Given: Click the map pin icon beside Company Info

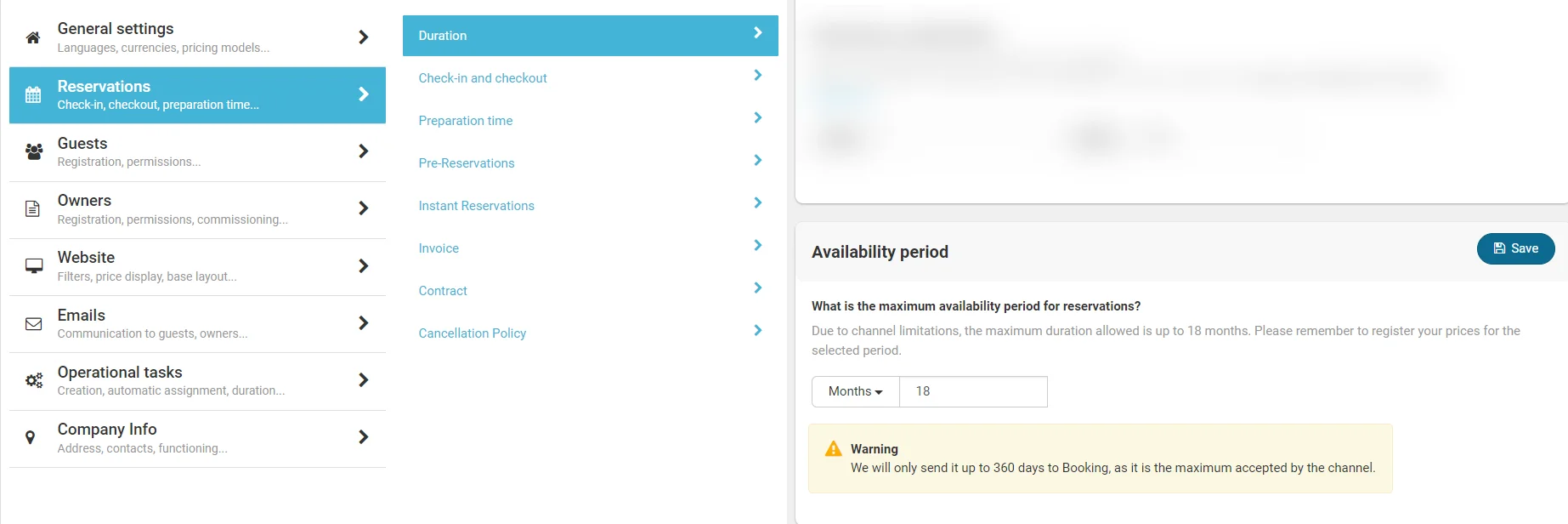Looking at the screenshot, I should coord(31,437).
